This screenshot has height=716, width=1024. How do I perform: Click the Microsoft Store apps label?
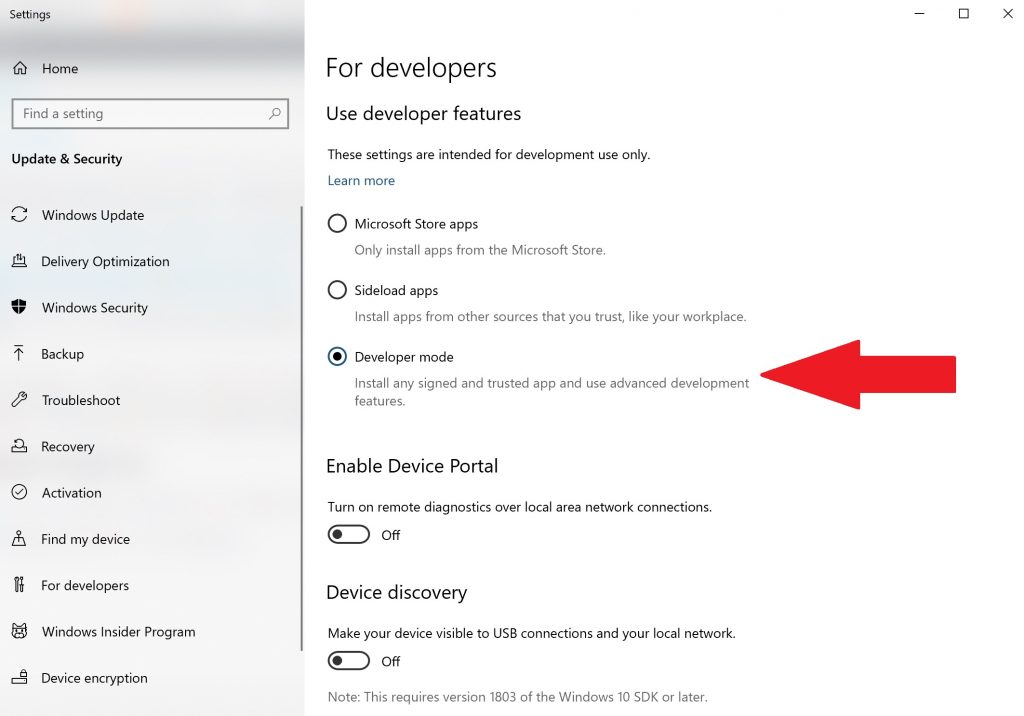coord(416,224)
